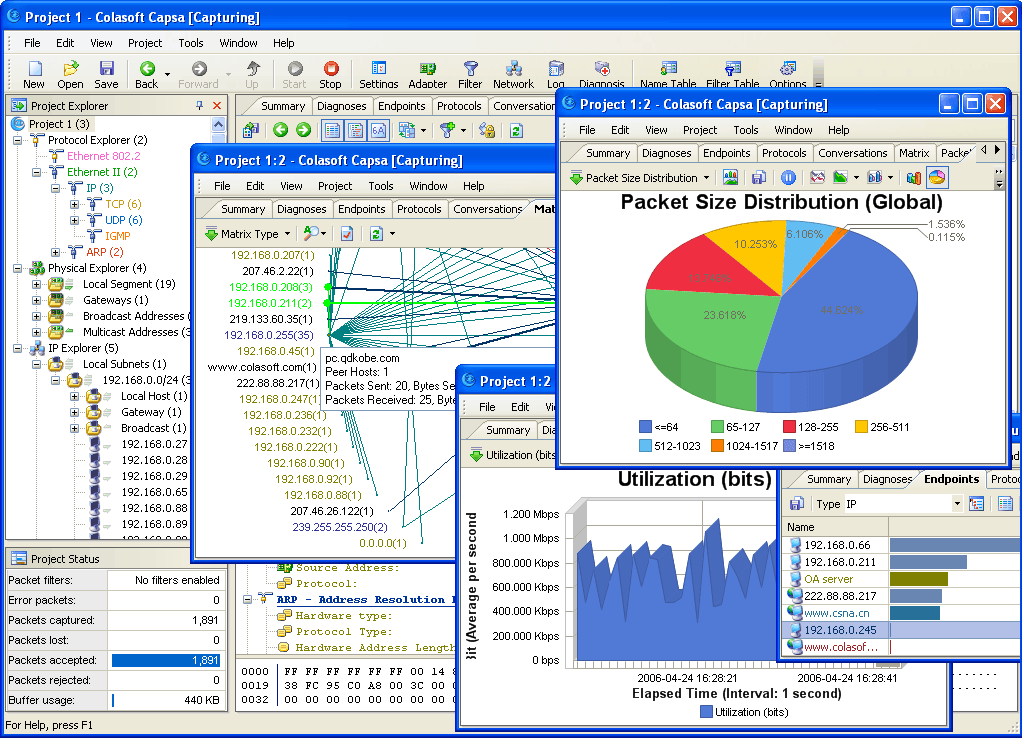Click the Ethernet II (2) tree item
The image size is (1022, 738).
coord(102,172)
